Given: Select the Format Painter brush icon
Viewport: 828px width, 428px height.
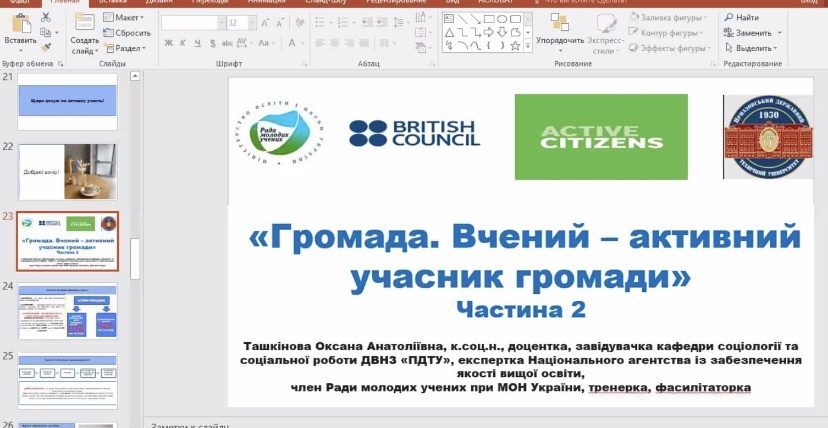Looking at the screenshot, I should 47,46.
